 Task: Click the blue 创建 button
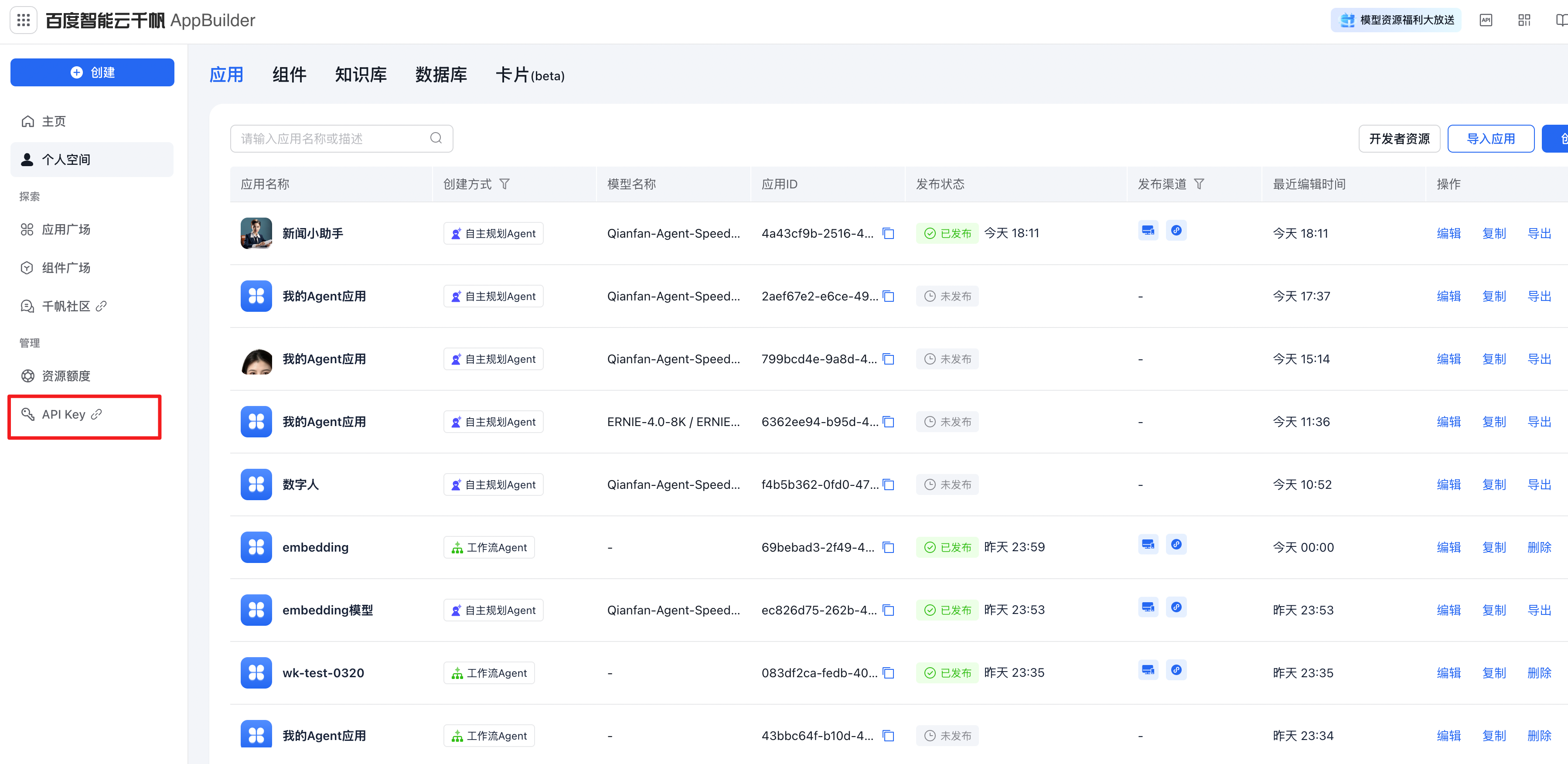click(x=92, y=72)
